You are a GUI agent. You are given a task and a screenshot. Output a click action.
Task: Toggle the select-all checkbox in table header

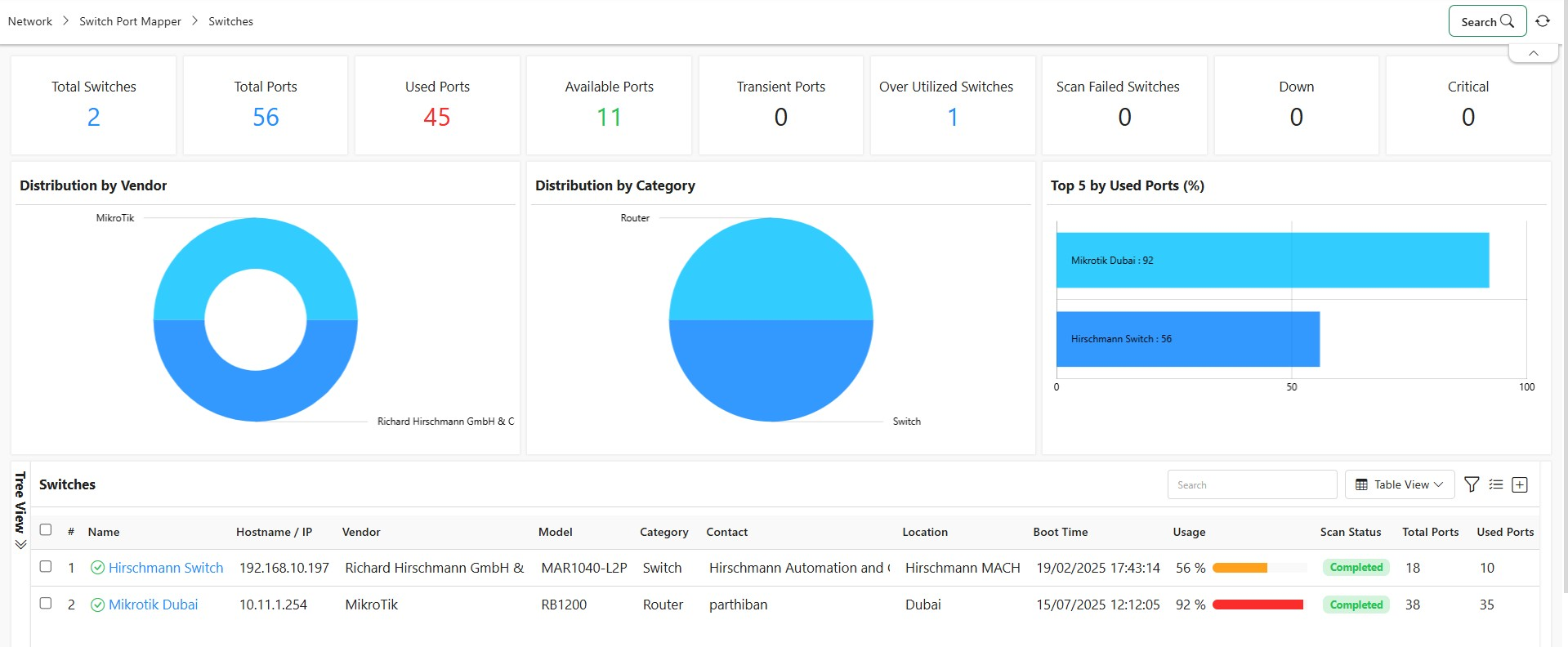(x=46, y=530)
